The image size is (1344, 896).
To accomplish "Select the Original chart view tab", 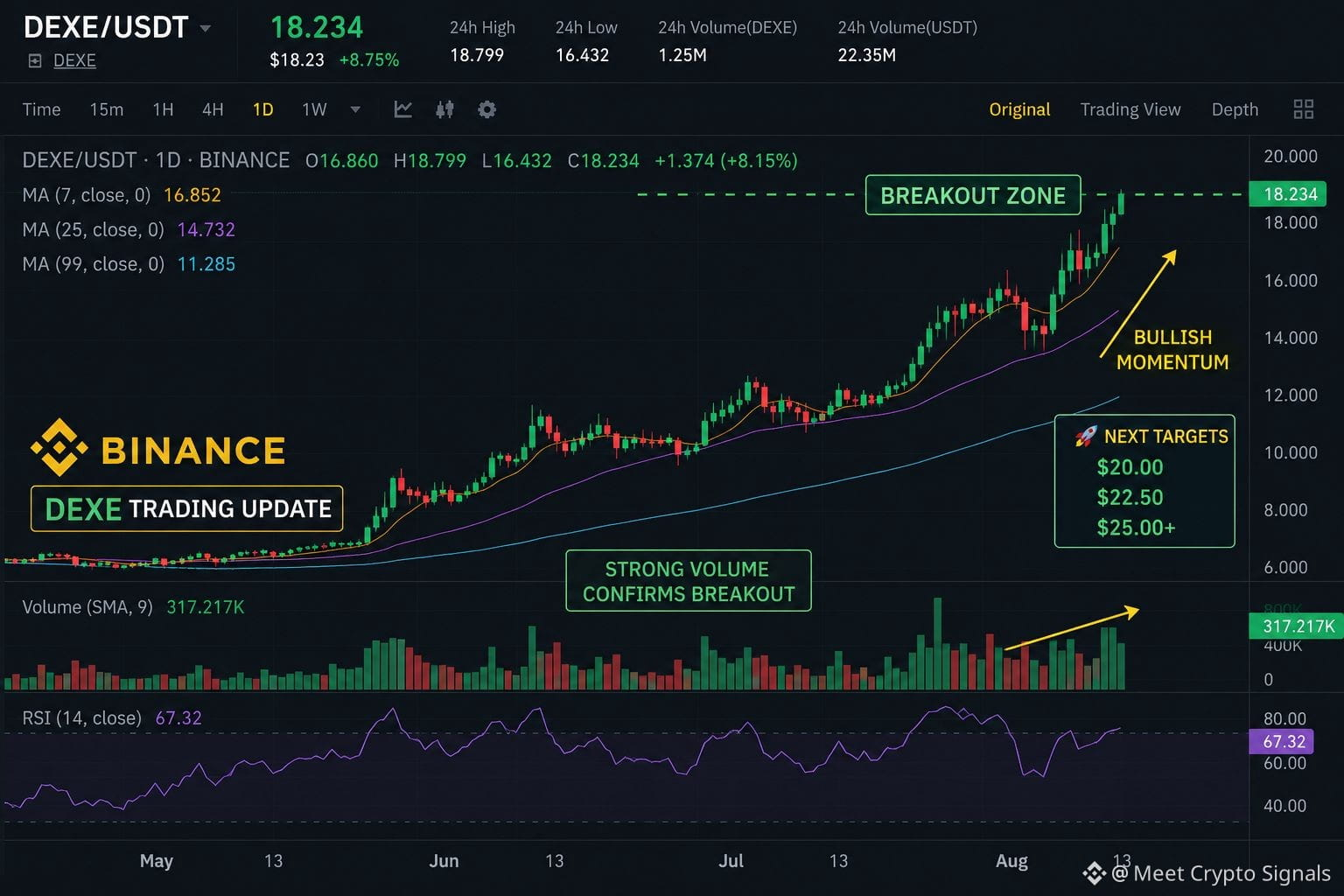I will point(1019,109).
